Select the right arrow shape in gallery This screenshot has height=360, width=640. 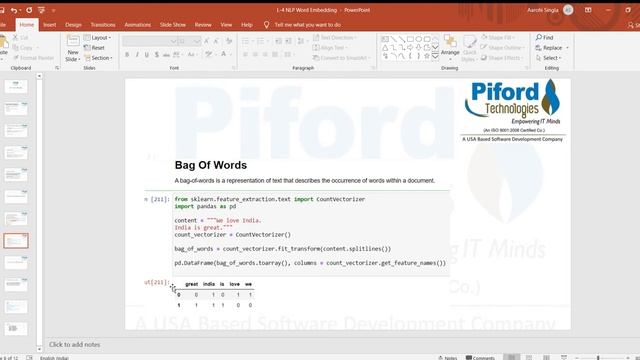(410, 48)
